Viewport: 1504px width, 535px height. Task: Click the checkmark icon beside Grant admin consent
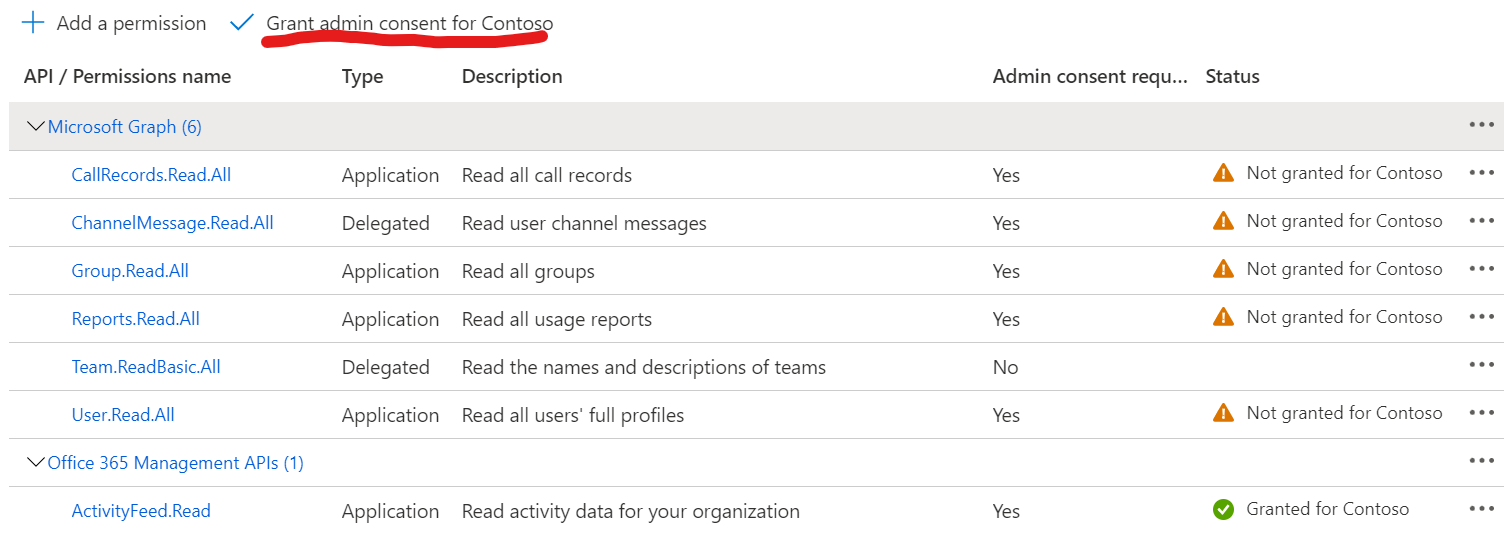point(241,22)
